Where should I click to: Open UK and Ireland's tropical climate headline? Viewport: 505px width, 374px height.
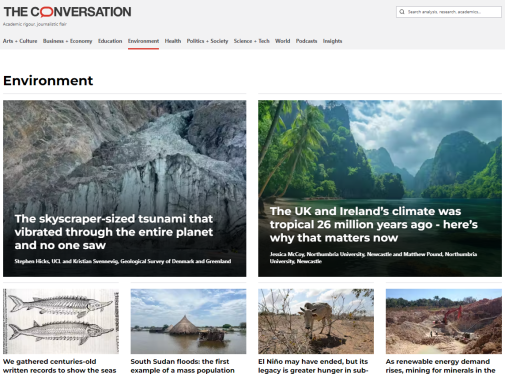click(374, 224)
